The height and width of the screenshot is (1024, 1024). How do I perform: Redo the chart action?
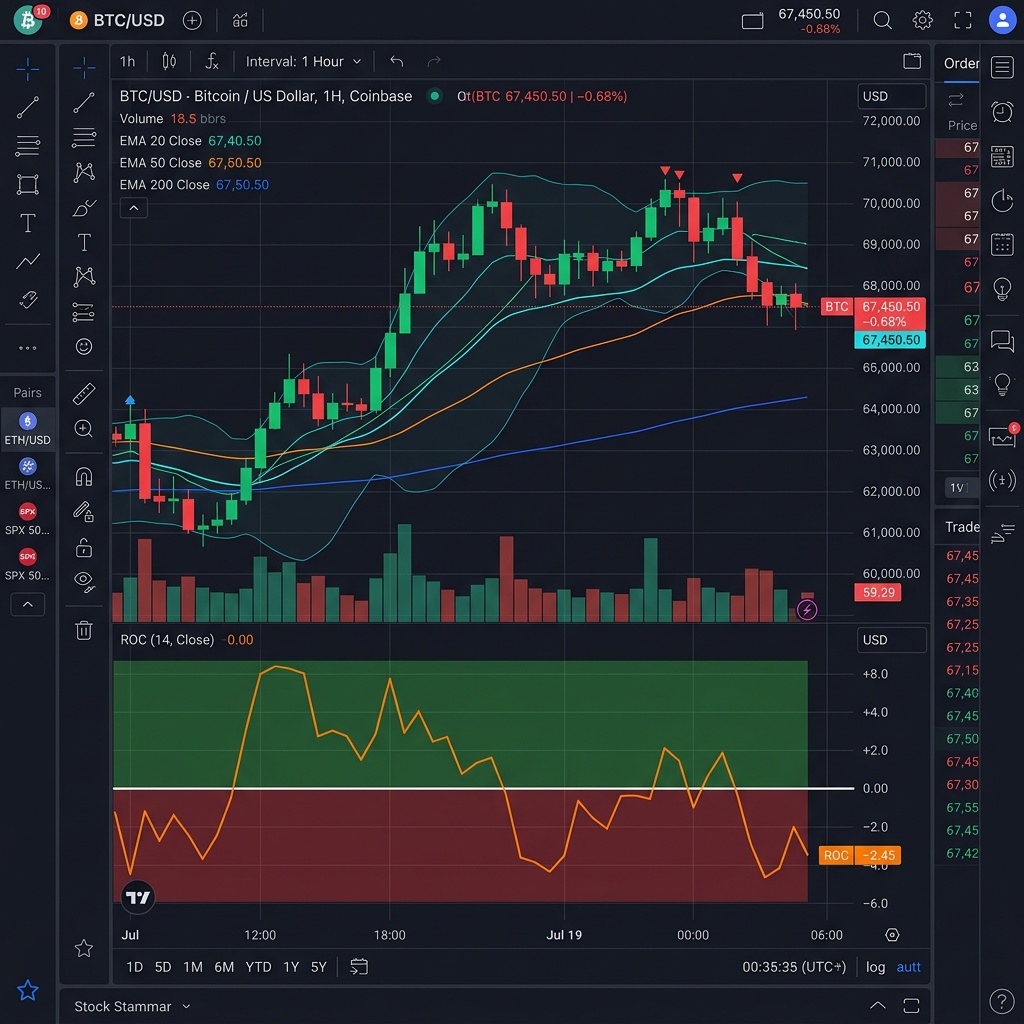pyautogui.click(x=434, y=61)
